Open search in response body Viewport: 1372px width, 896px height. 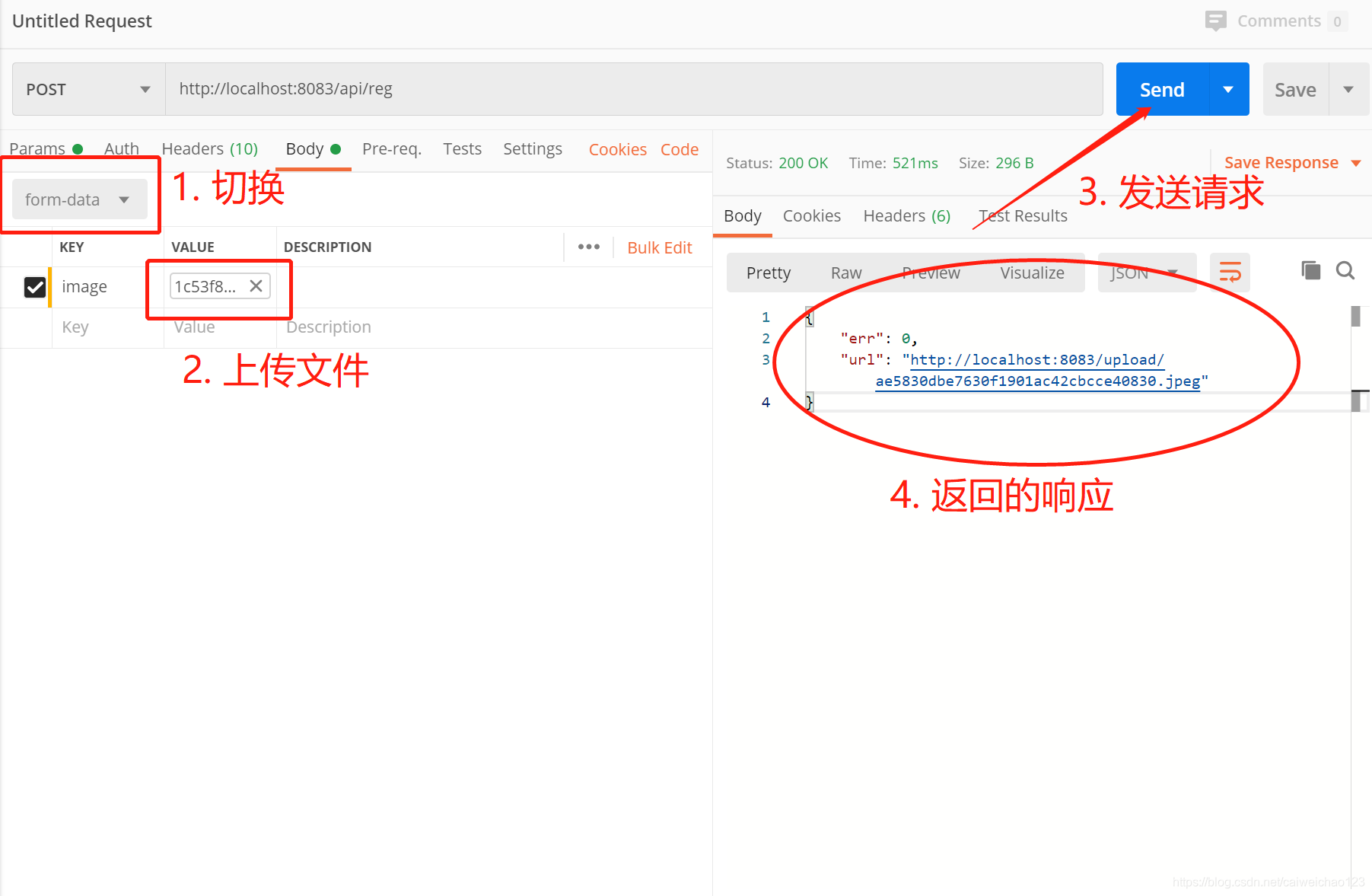1345,270
